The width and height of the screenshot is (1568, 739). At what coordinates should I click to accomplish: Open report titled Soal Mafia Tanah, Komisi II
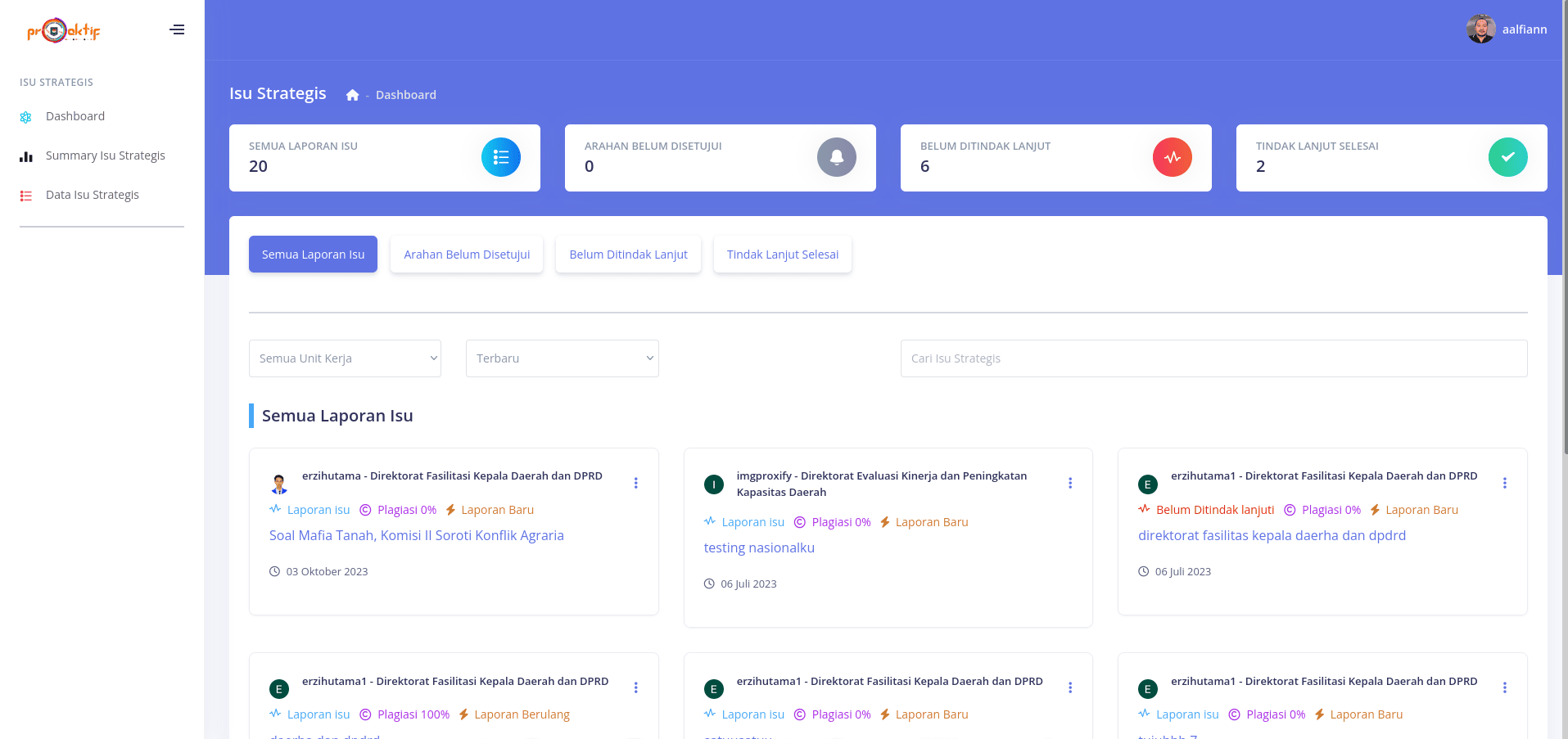tap(416, 535)
